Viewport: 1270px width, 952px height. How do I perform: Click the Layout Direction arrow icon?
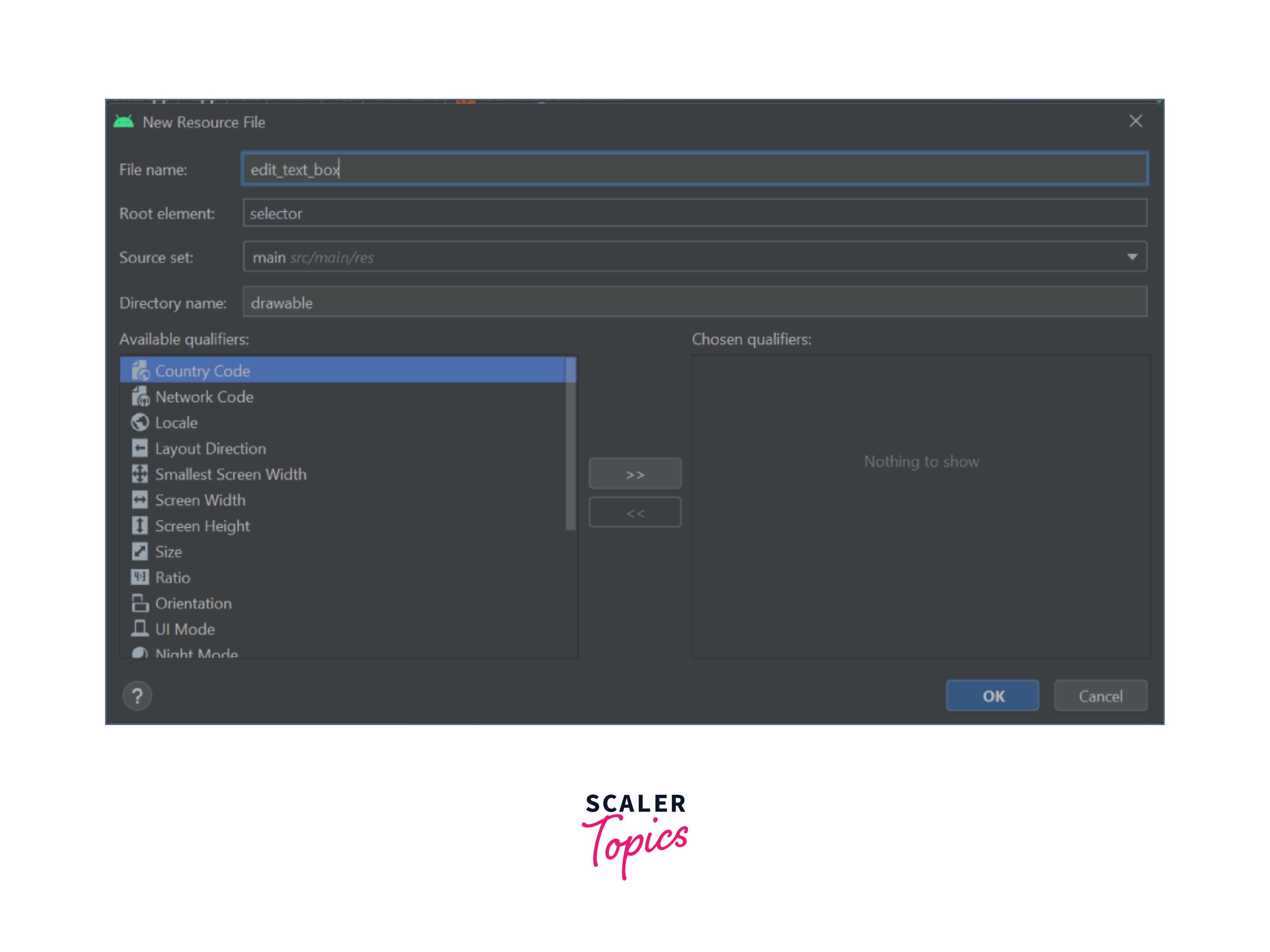140,449
